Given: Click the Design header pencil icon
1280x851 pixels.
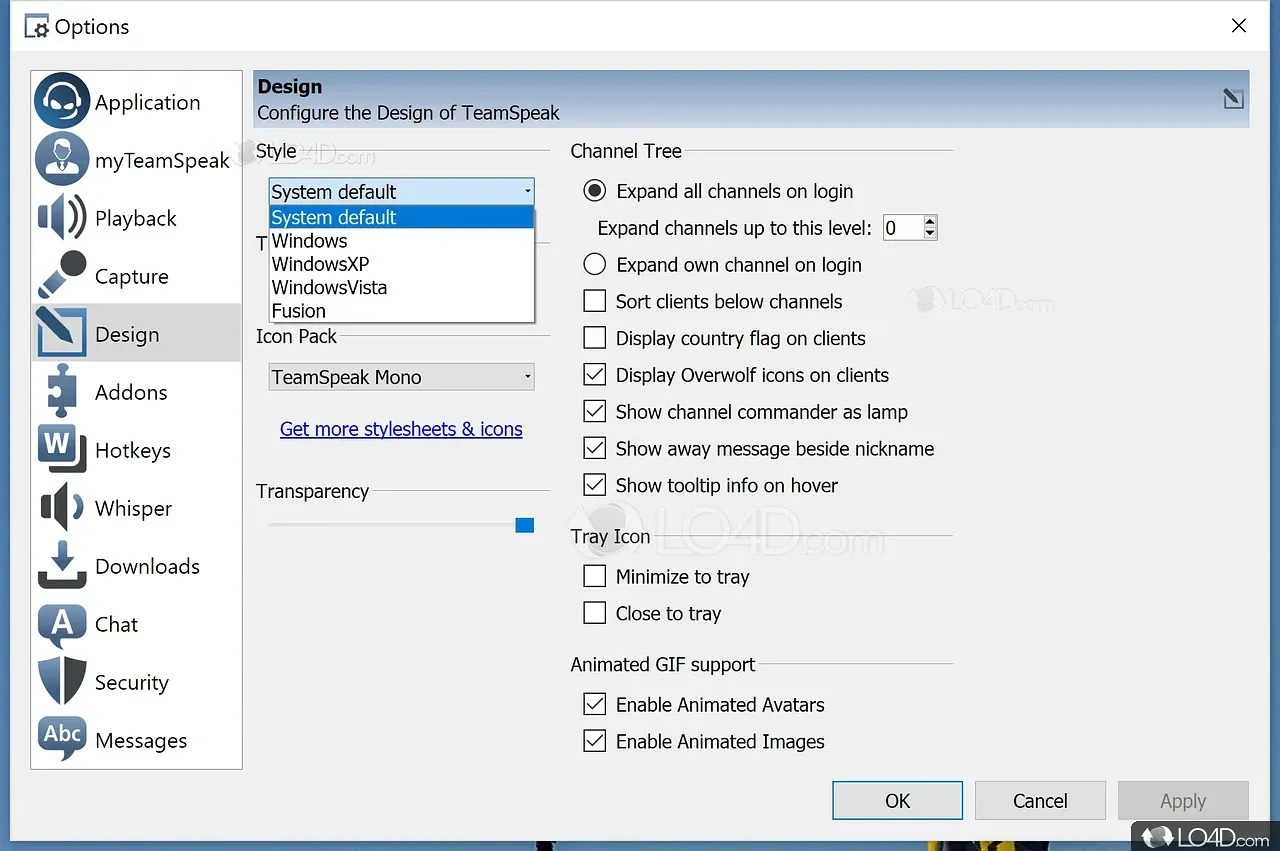Looking at the screenshot, I should coord(1233,98).
